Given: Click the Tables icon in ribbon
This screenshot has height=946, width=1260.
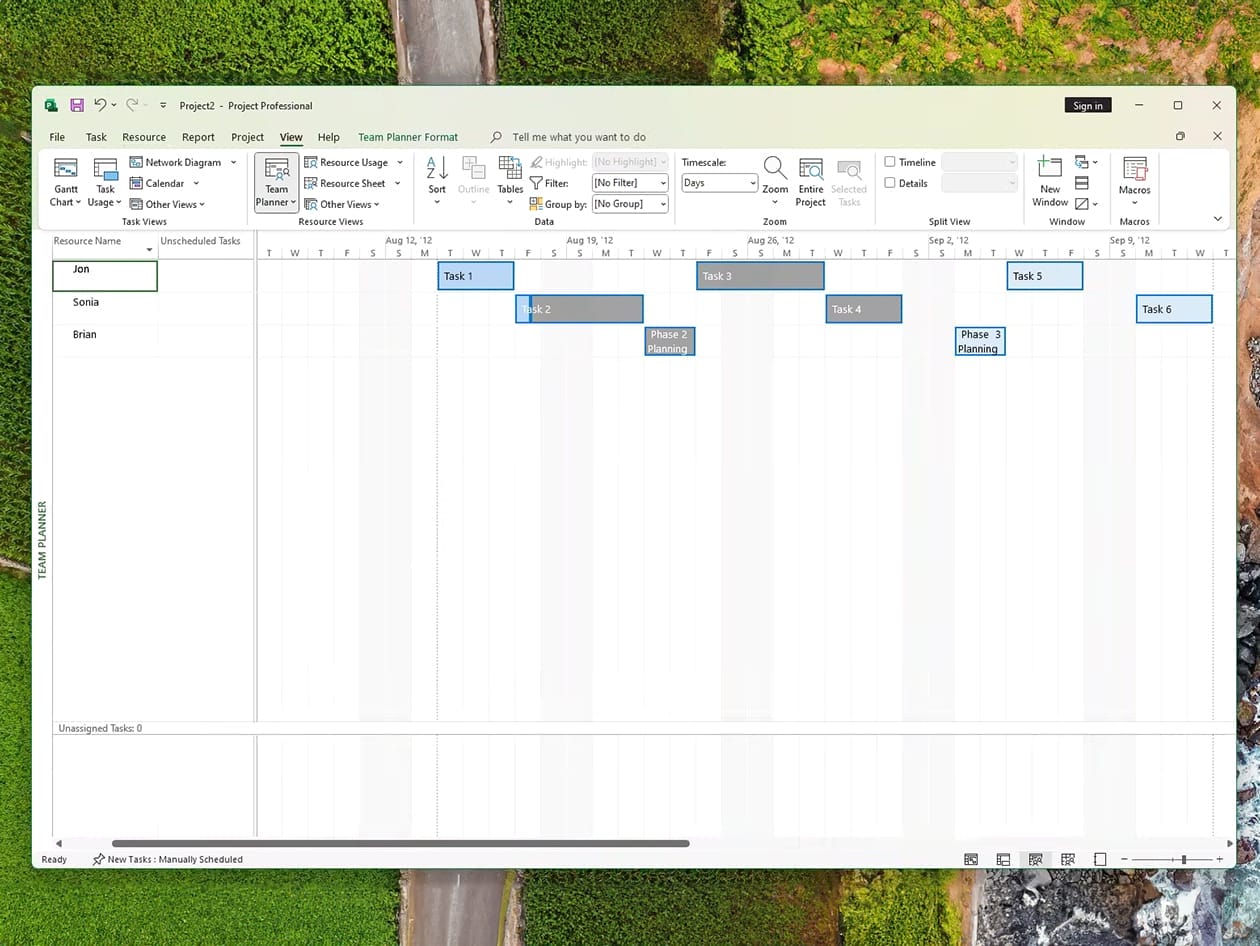Looking at the screenshot, I should [x=510, y=168].
